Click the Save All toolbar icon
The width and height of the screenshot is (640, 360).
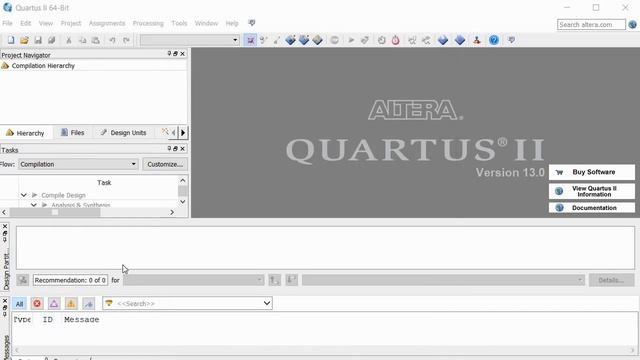[x=51, y=40]
